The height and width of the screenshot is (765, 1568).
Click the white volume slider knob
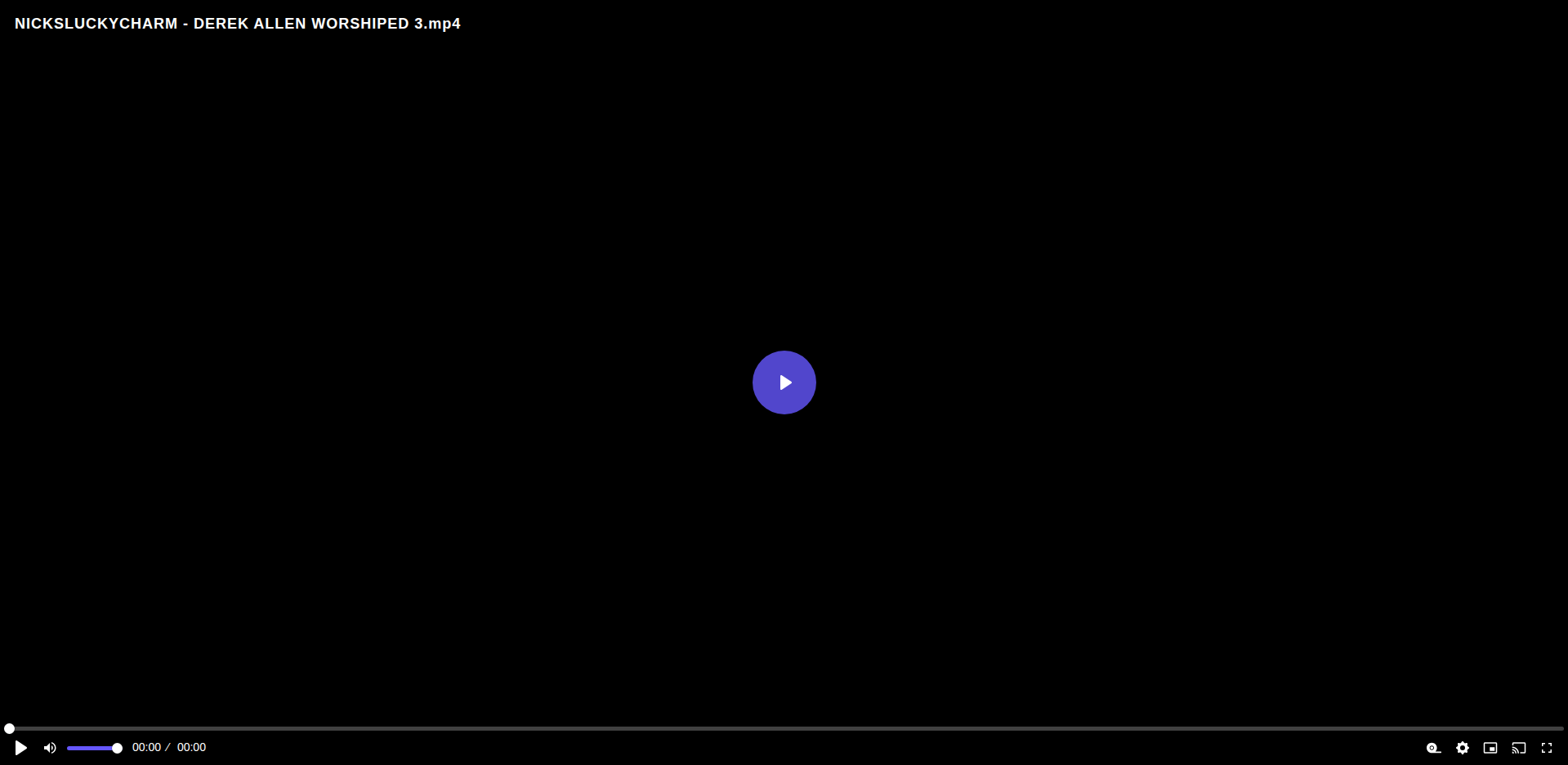click(117, 748)
